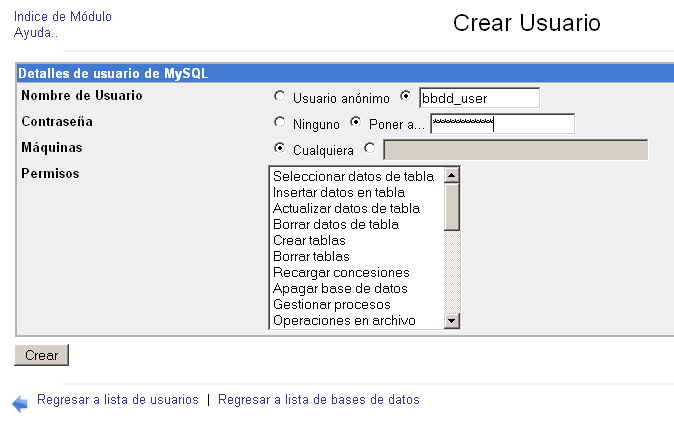674x430 pixels.
Task: Select the specific machine radio button
Action: [370, 149]
